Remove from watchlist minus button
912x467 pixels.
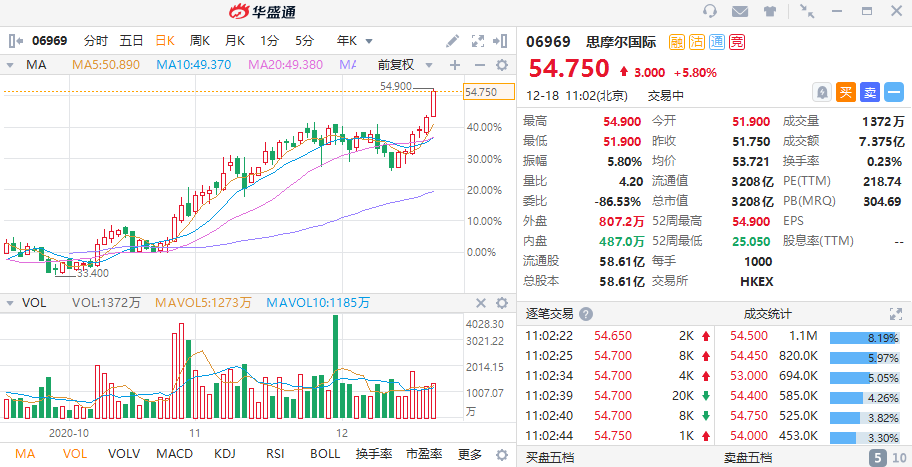click(893, 92)
